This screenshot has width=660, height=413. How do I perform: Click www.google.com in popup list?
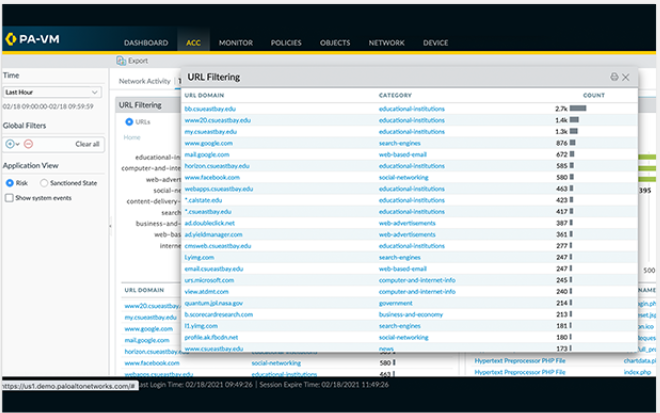click(x=208, y=143)
